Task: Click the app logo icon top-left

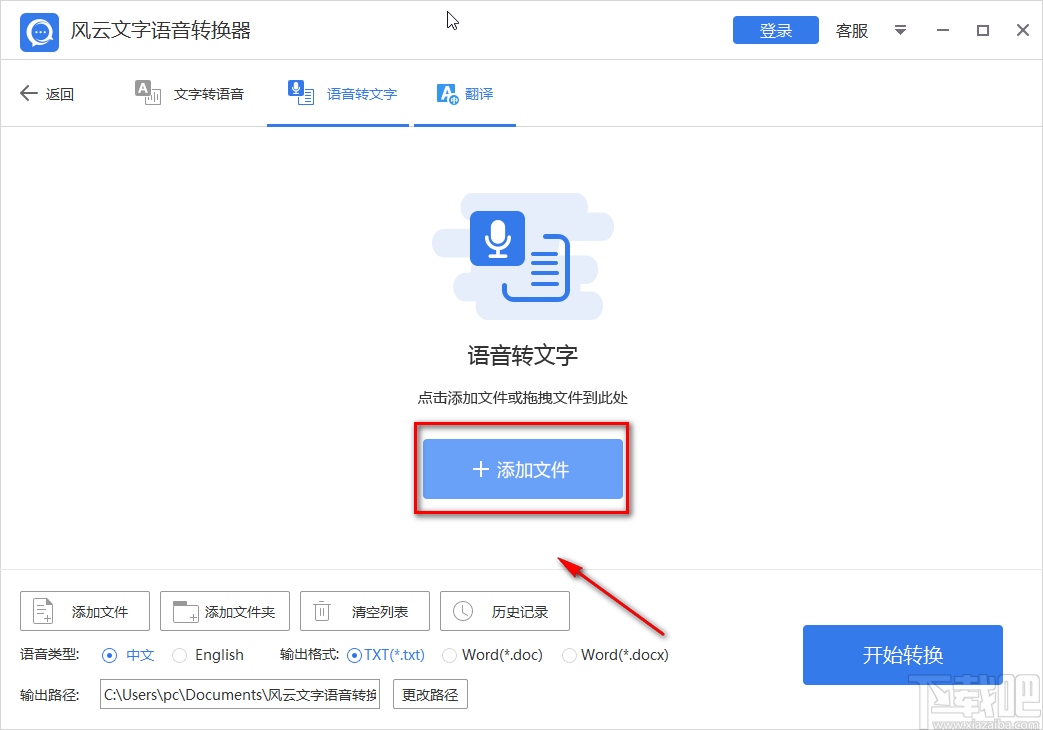Action: pyautogui.click(x=38, y=31)
